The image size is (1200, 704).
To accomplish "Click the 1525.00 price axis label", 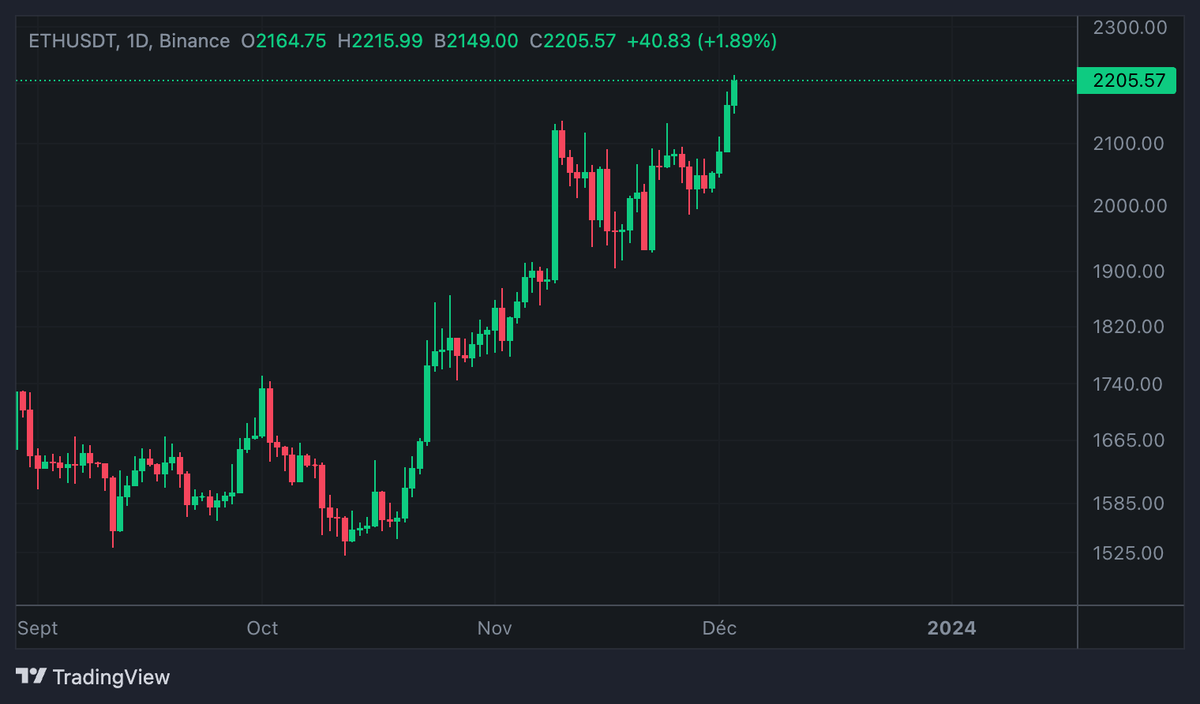I will [x=1130, y=552].
